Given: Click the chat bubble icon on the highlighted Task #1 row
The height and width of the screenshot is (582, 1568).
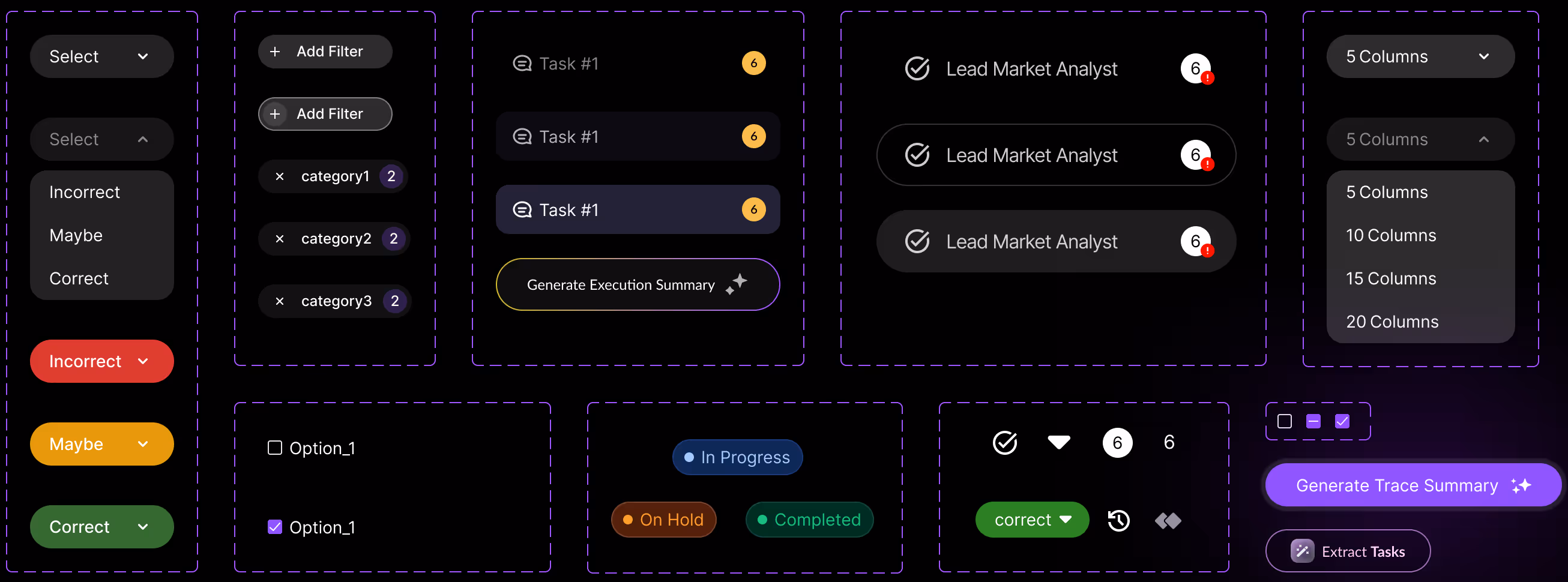Looking at the screenshot, I should coord(522,210).
